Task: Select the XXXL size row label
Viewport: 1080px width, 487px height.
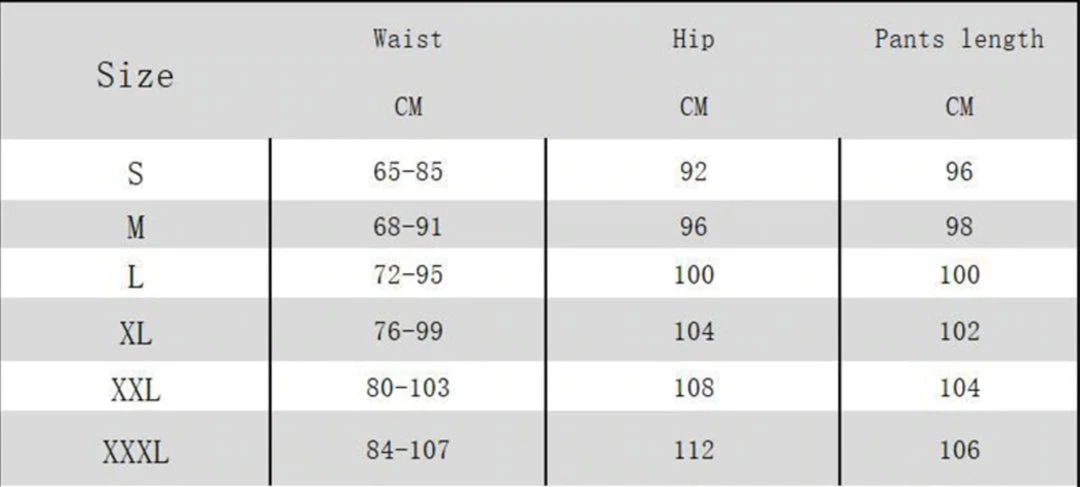Action: point(135,452)
